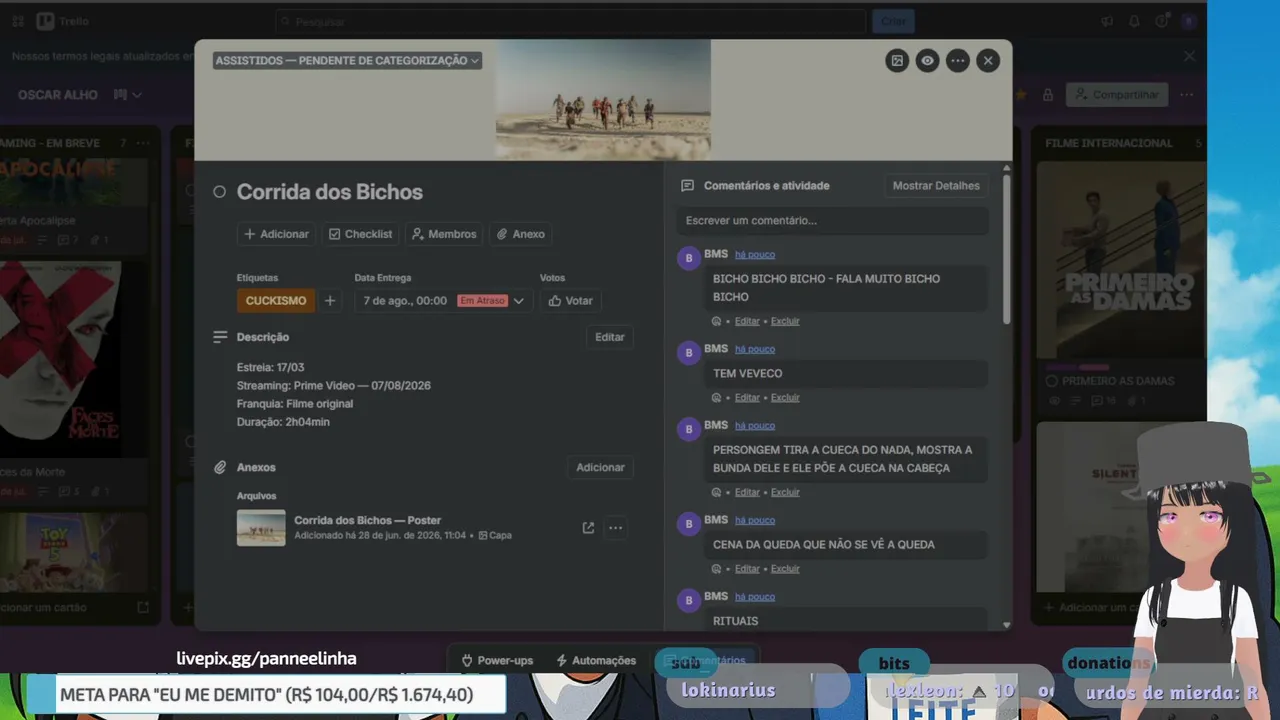1280x720 pixels.
Task: Star the board with the star icon
Action: tap(1021, 95)
